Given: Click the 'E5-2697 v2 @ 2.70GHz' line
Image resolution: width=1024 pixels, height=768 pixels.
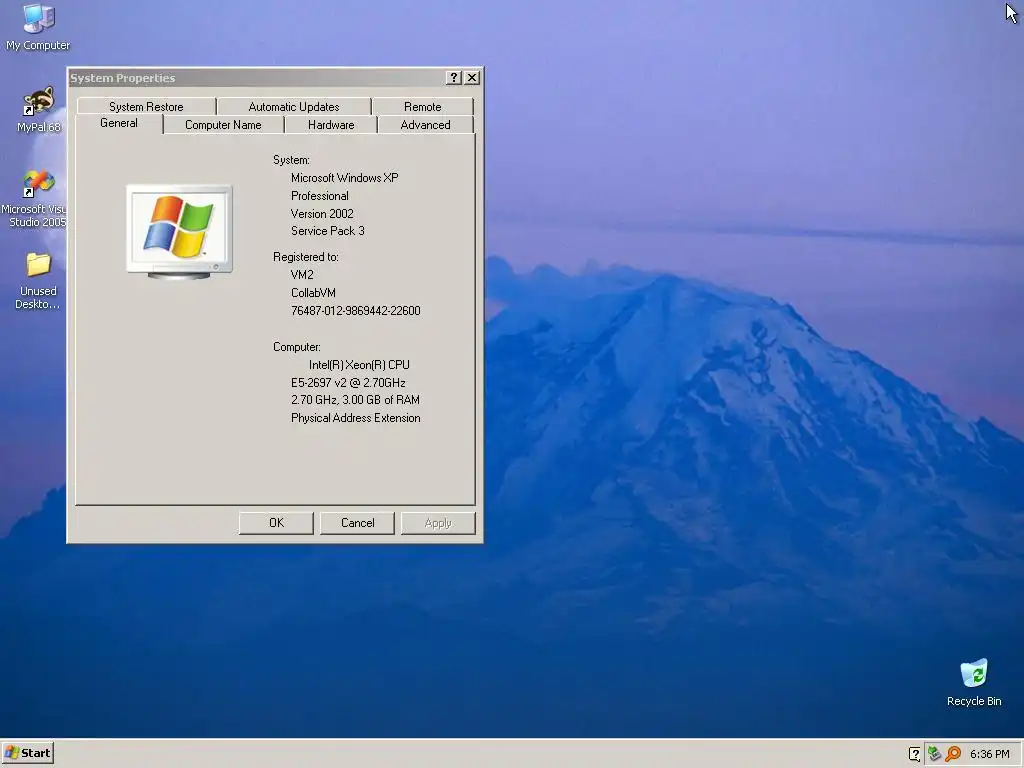Looking at the screenshot, I should (348, 383).
